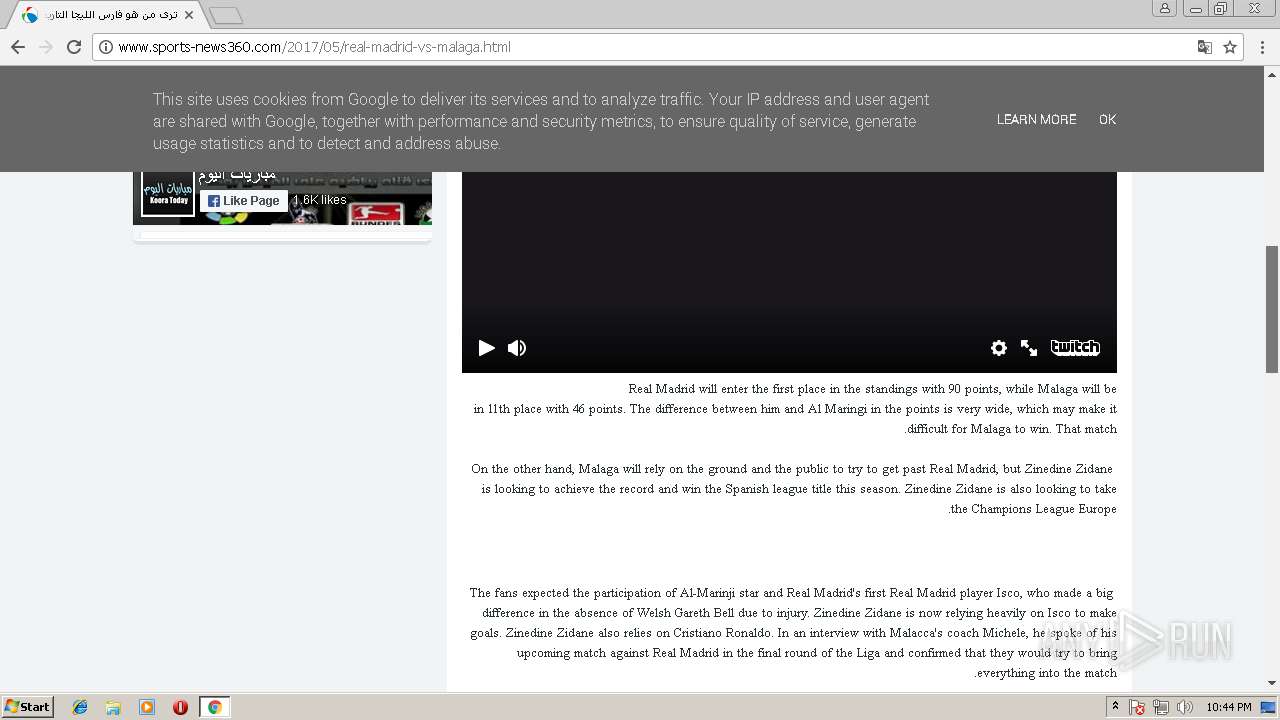
Task: Click the Show Desktop button
Action: (x=1269, y=707)
